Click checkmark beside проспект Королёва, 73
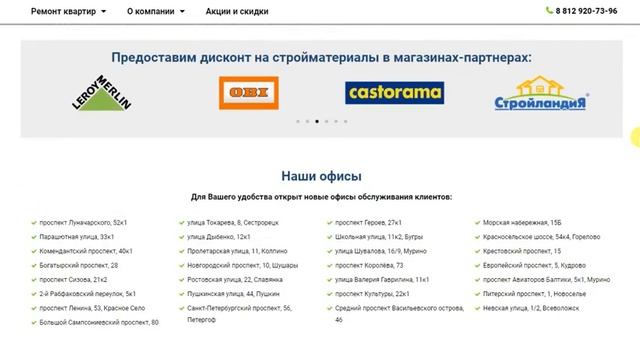 330,266
